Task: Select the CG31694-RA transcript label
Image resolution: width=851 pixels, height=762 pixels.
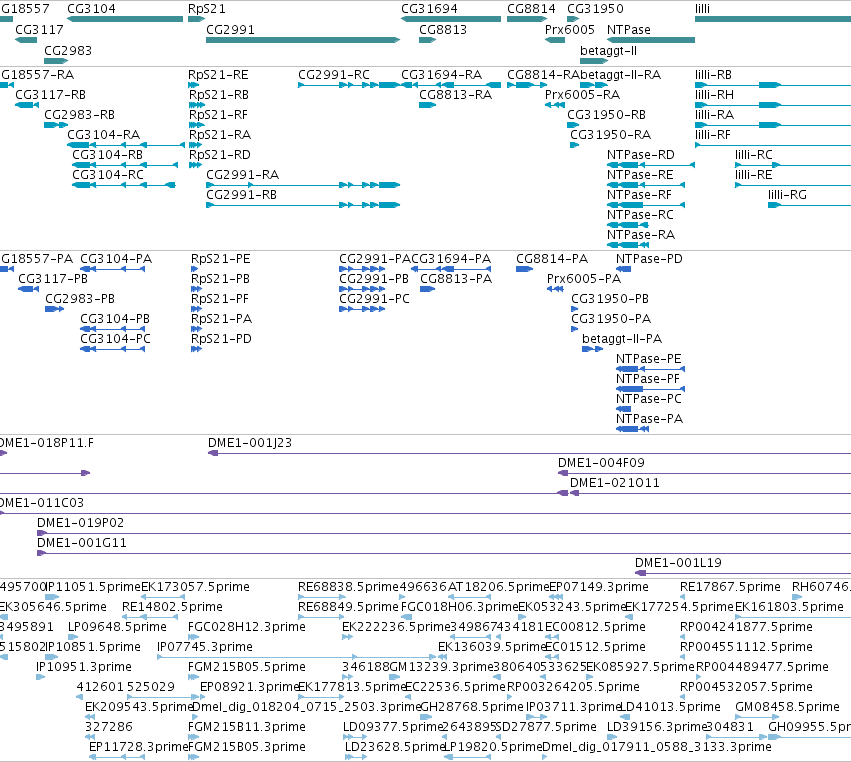Action: pyautogui.click(x=441, y=75)
